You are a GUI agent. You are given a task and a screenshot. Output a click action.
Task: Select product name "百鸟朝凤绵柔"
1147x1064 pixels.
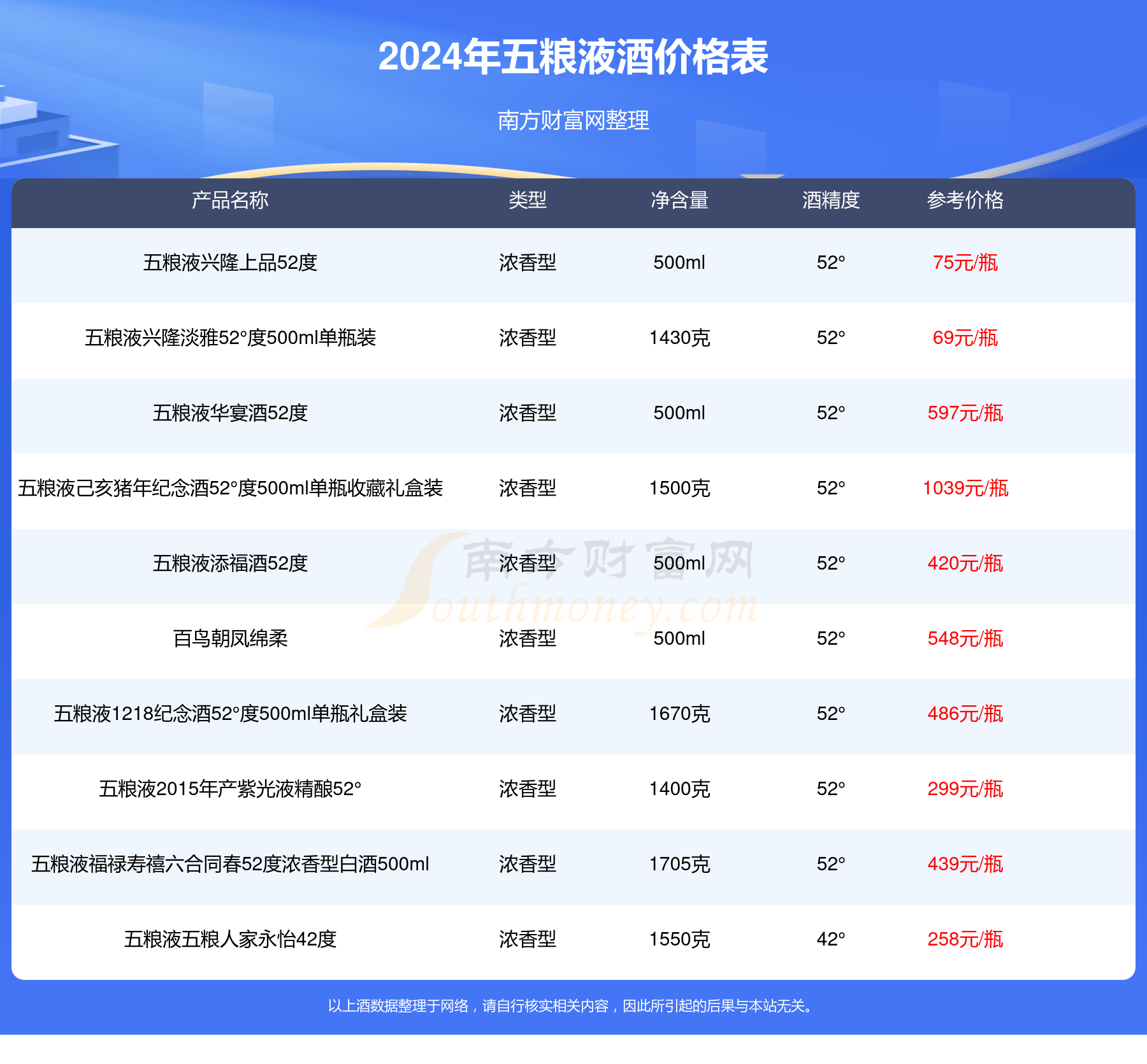click(x=230, y=638)
